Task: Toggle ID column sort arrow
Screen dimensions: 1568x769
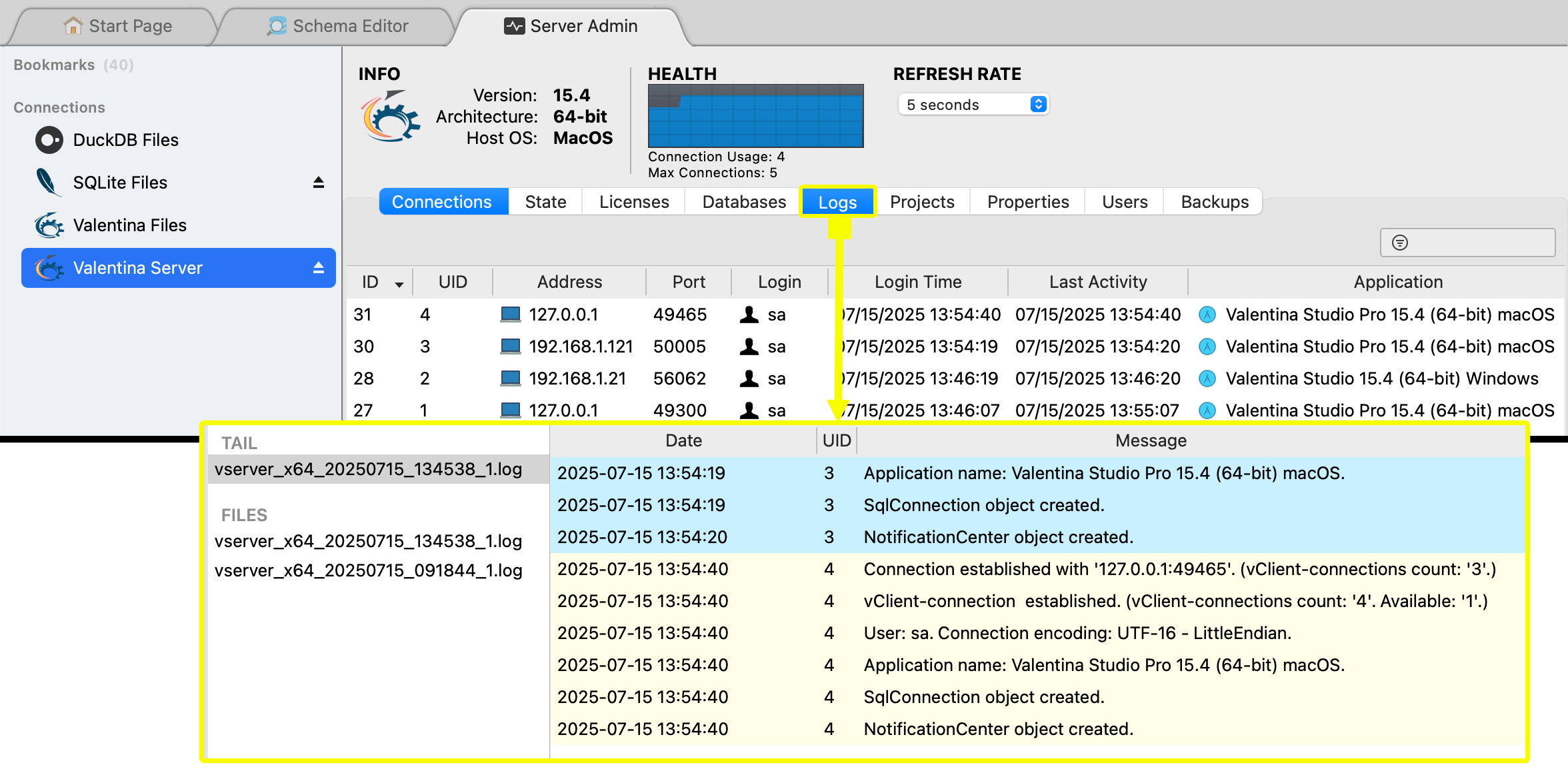Action: (399, 284)
